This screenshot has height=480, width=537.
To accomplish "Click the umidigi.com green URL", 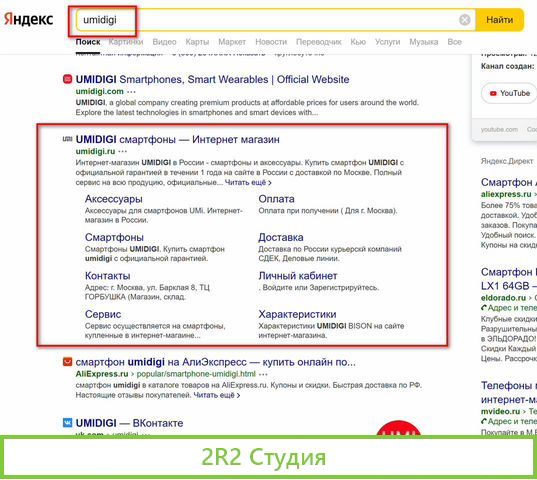I will 99,91.
